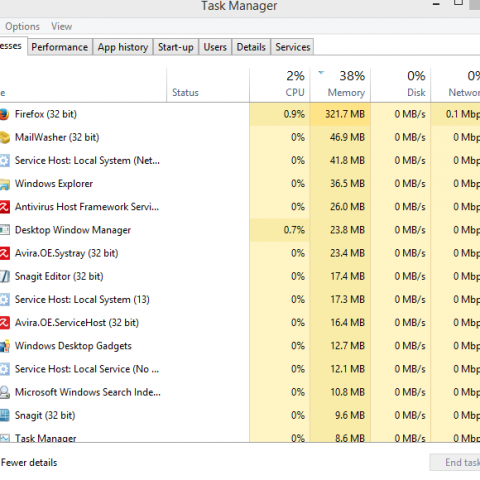Open the View menu
The image size is (480, 480).
[x=62, y=26]
